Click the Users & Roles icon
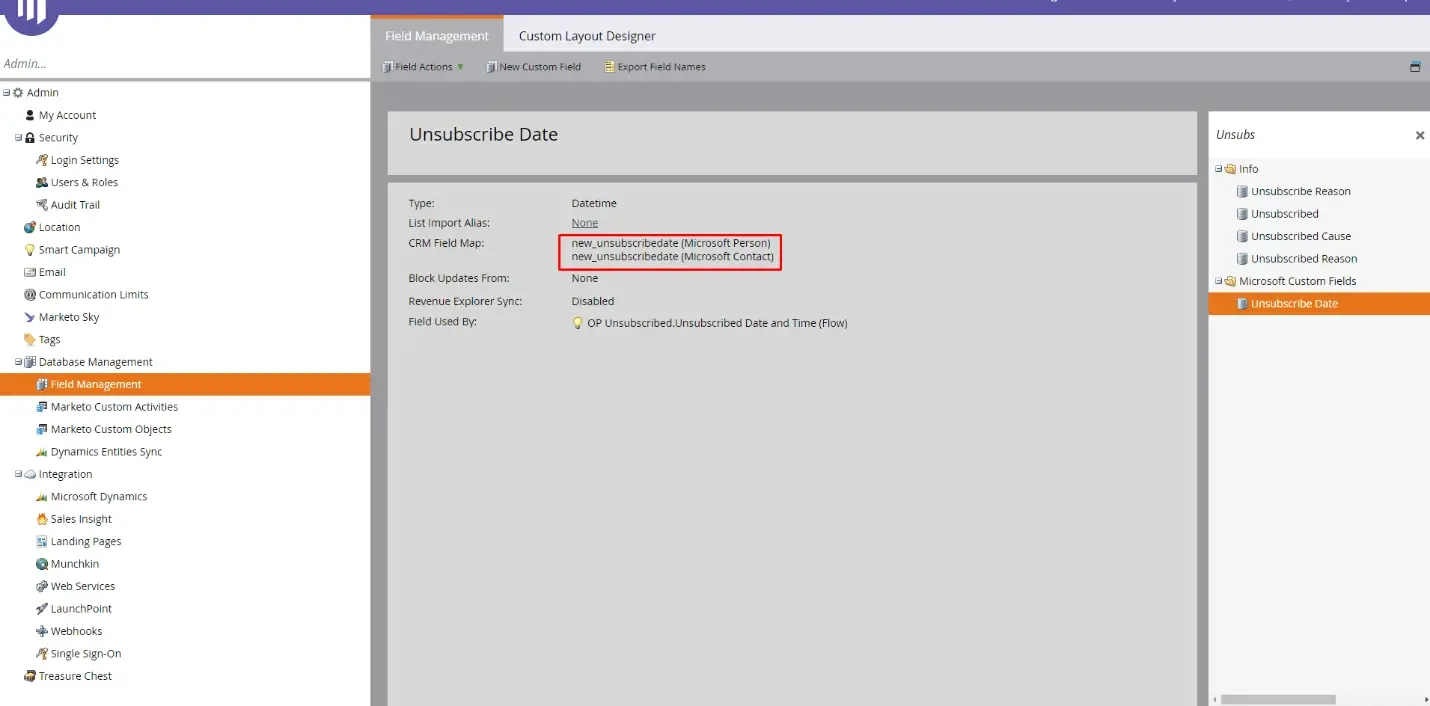 coord(42,182)
